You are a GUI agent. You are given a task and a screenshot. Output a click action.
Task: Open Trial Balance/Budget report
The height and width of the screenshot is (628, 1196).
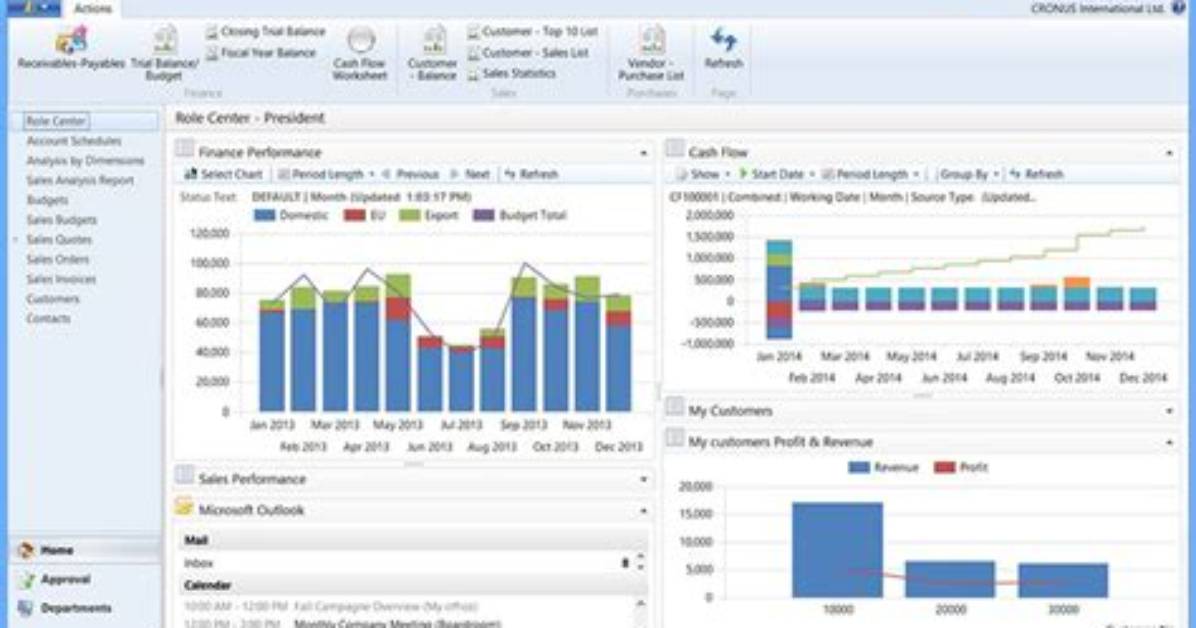(x=165, y=53)
